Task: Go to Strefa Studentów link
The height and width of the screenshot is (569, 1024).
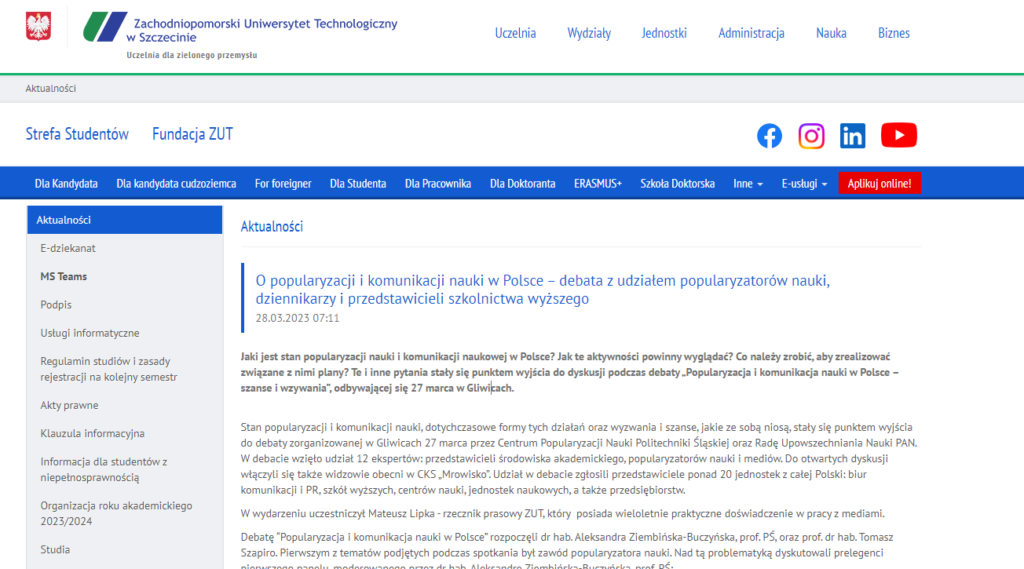Action: (x=77, y=134)
